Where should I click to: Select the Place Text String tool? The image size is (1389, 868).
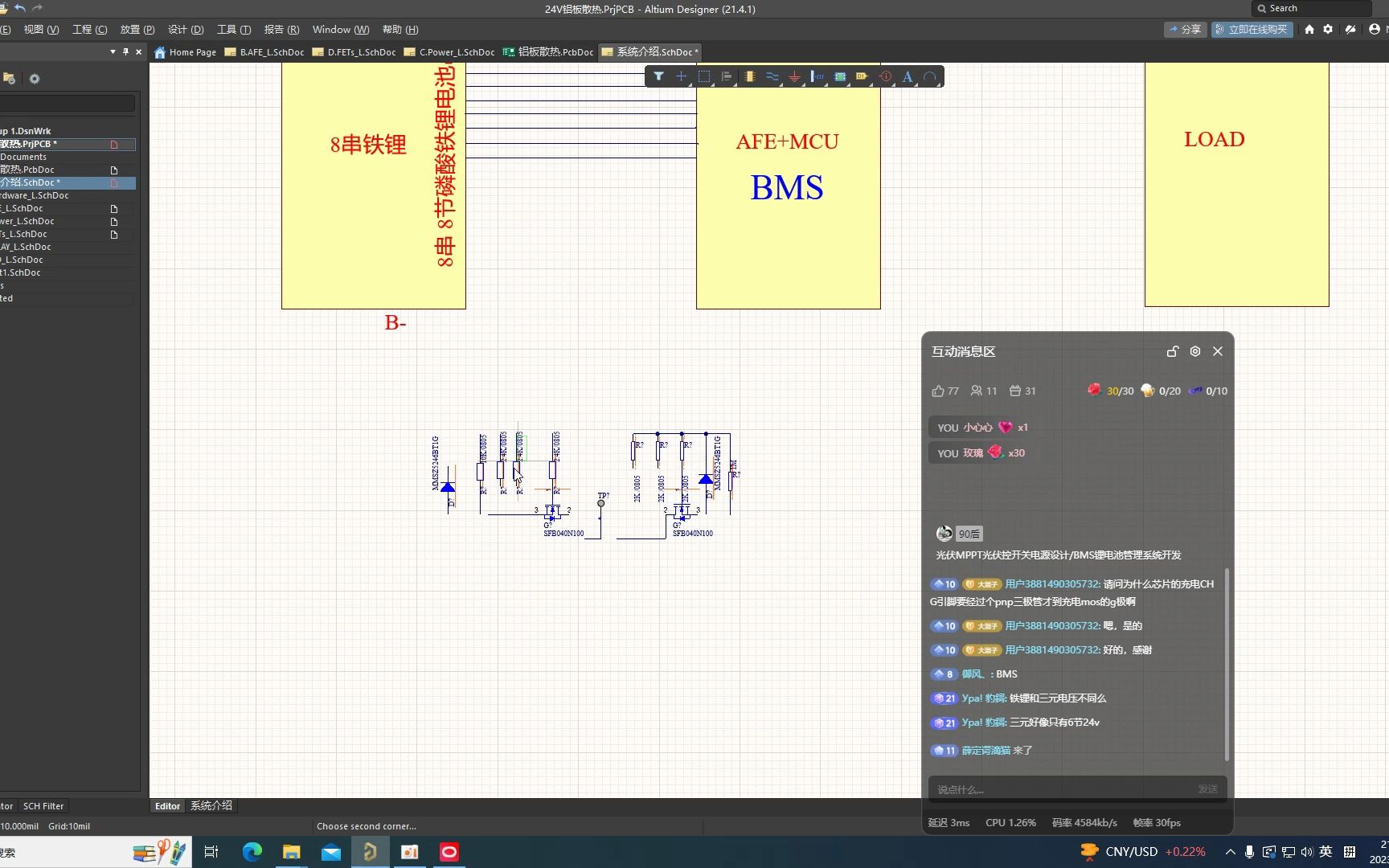[908, 76]
